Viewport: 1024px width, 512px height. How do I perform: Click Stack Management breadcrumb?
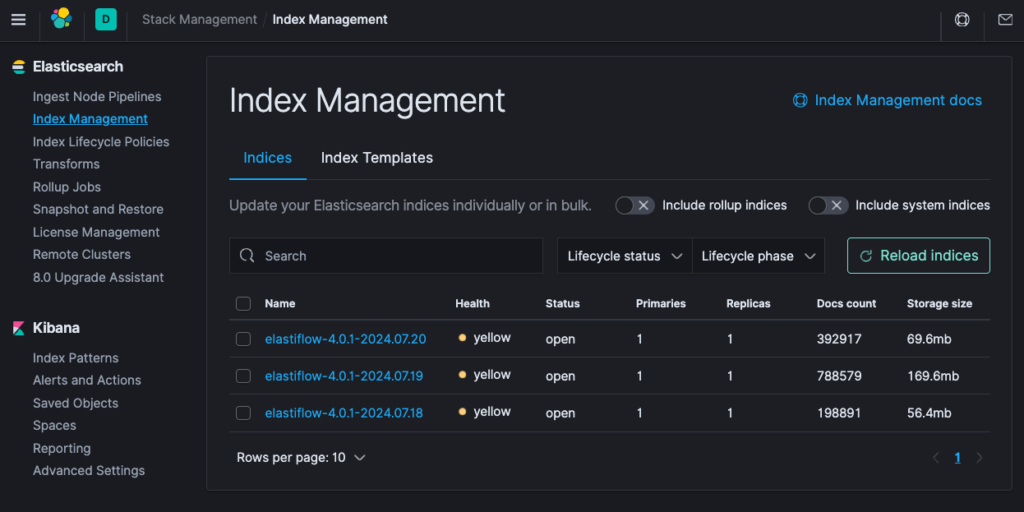[x=200, y=20]
